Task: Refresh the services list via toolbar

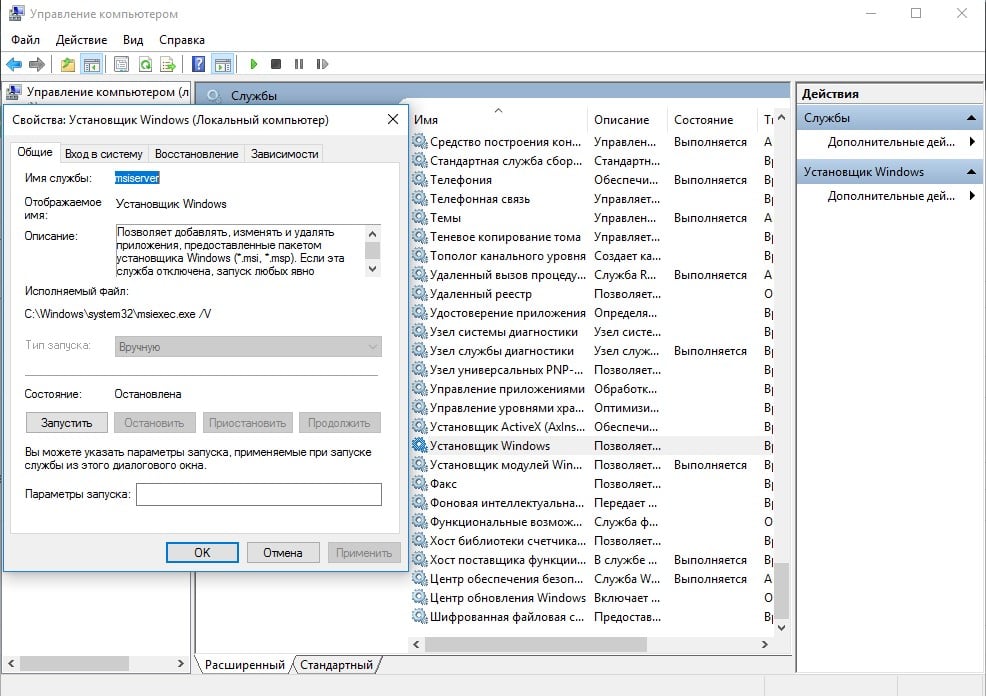Action: click(145, 64)
